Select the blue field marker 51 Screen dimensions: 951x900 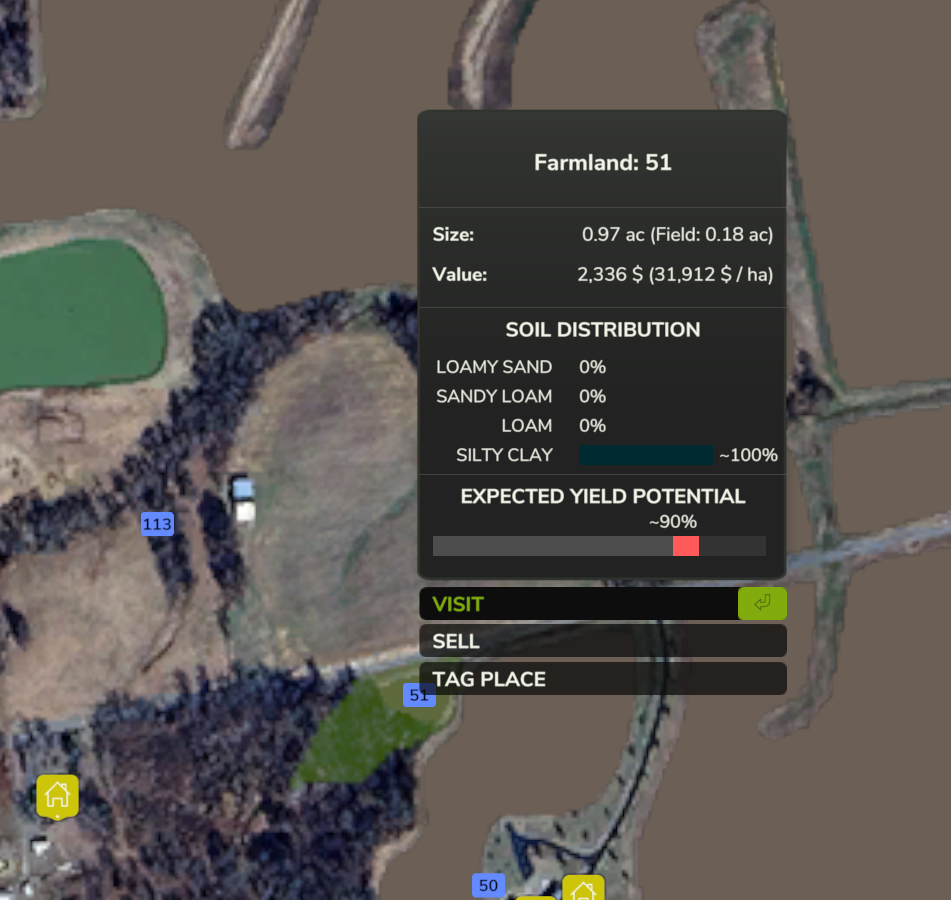click(419, 695)
